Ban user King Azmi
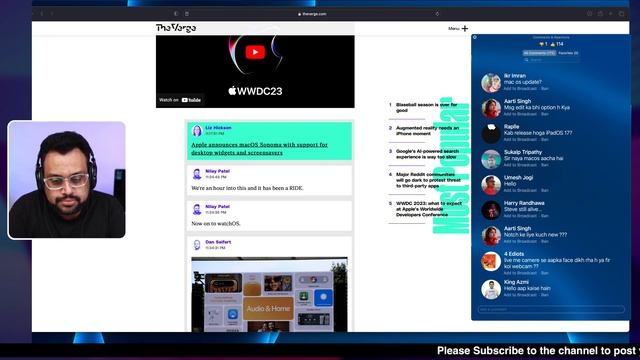The width and height of the screenshot is (640, 360). [x=545, y=295]
